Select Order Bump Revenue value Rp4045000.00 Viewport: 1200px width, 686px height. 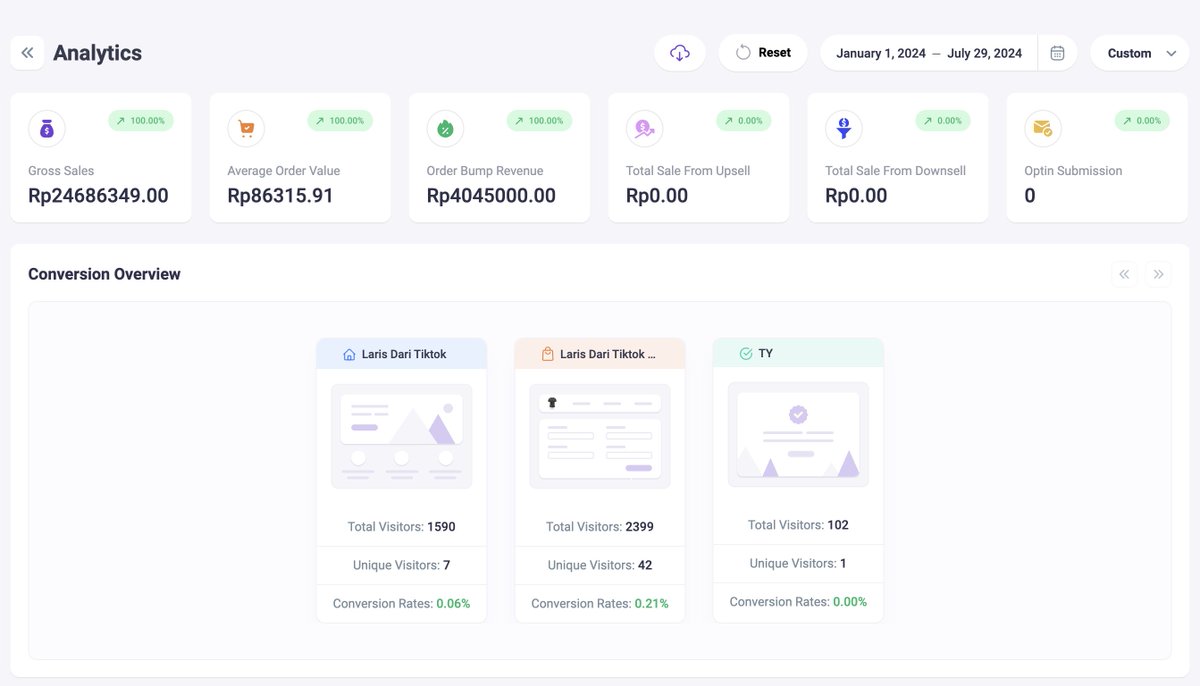(491, 196)
